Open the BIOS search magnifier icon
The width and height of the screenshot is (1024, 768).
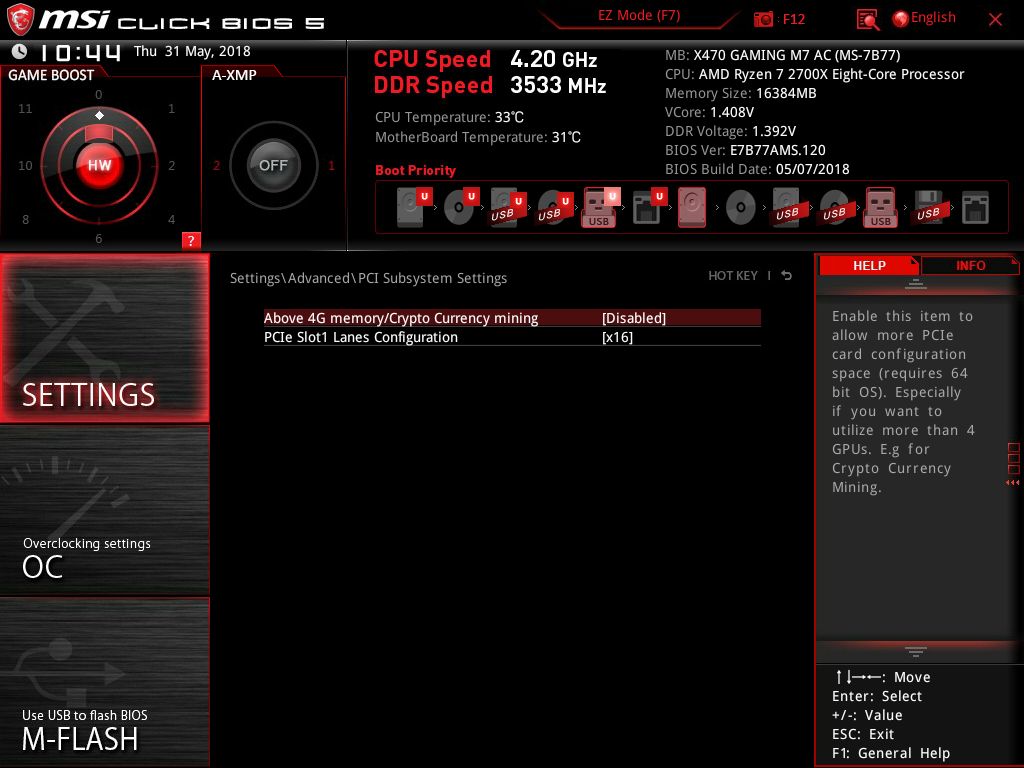pyautogui.click(x=867, y=20)
